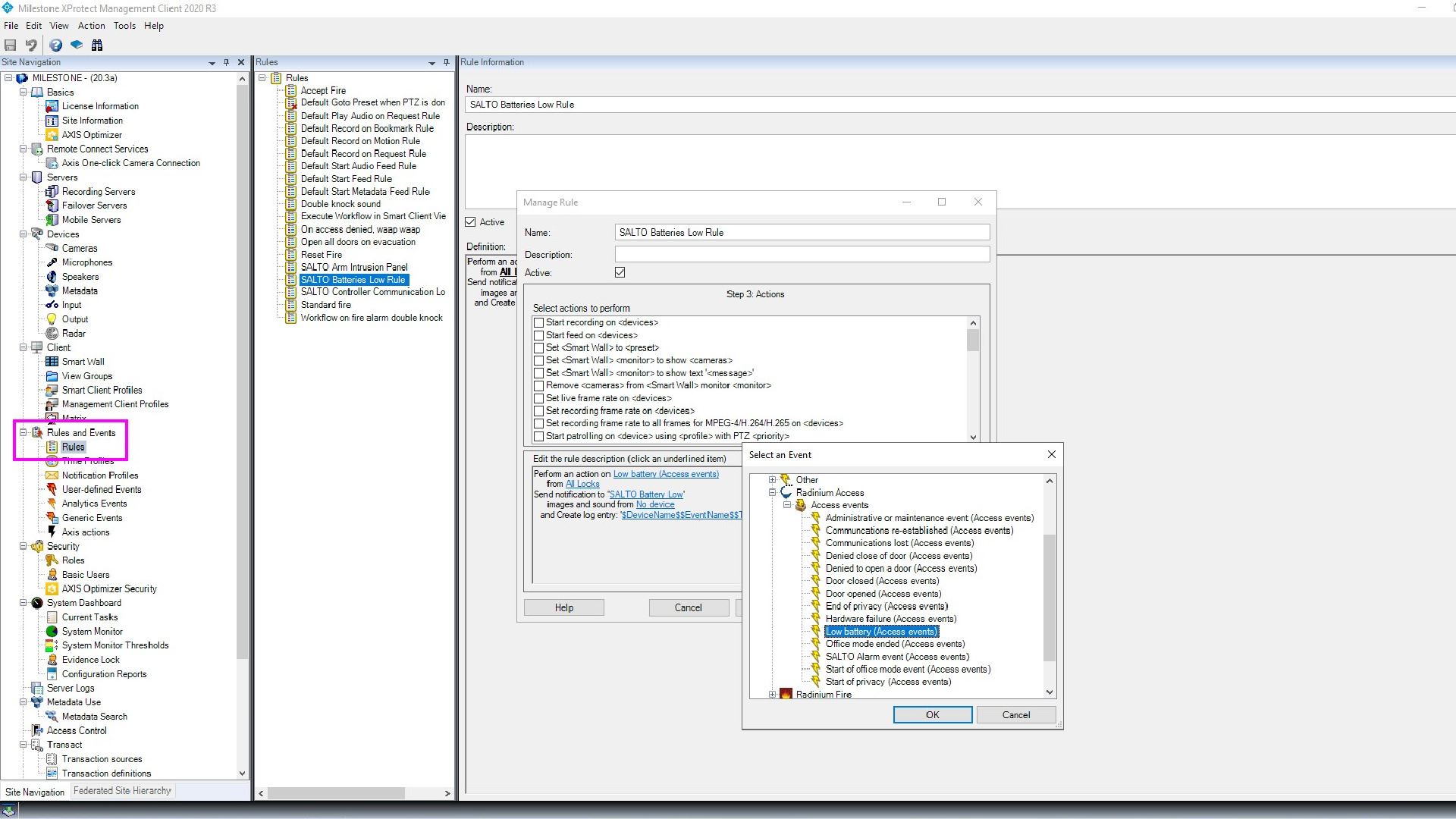
Task: Open the Edit menu
Action: click(x=34, y=26)
